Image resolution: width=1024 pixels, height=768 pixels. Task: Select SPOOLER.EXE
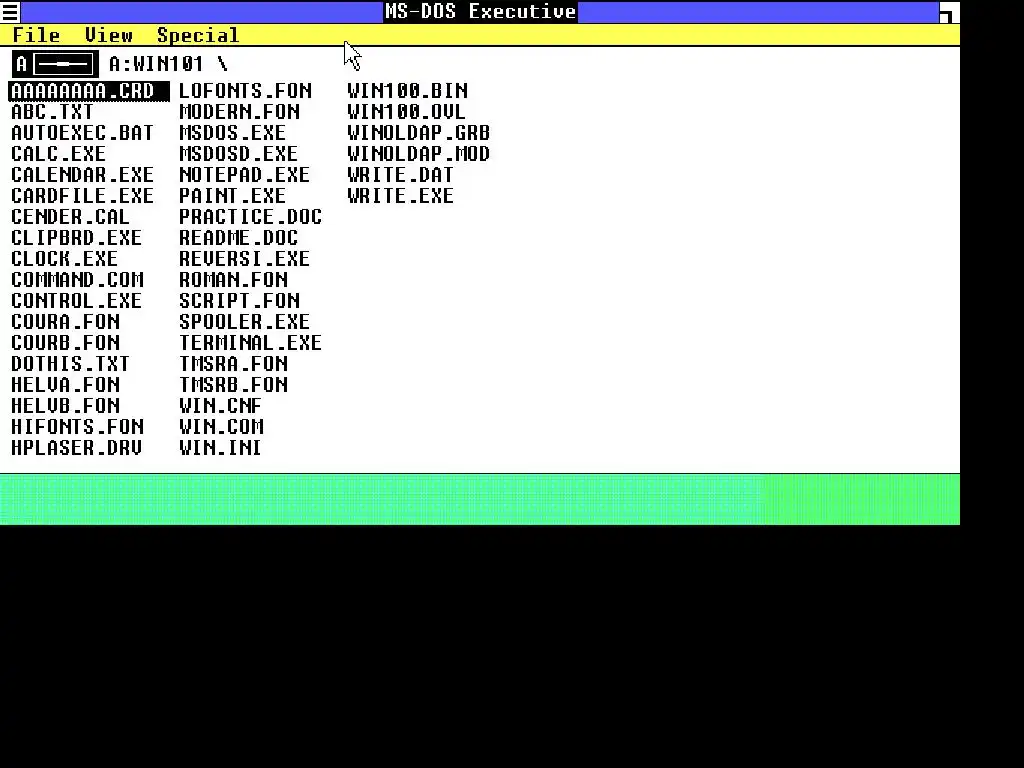pos(244,321)
